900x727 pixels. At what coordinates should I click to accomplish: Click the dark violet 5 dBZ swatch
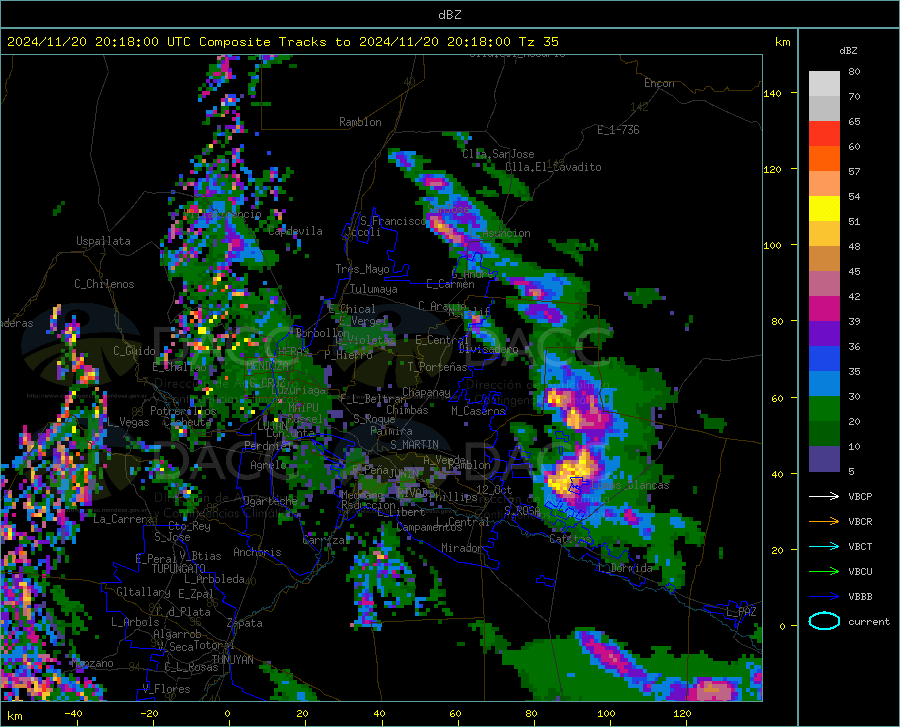tap(824, 459)
